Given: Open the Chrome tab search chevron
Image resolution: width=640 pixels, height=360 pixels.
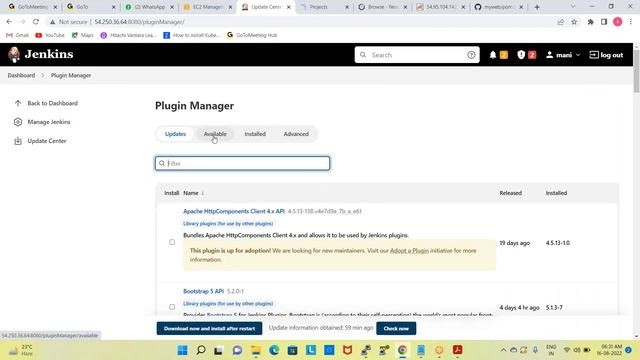Looking at the screenshot, I should (572, 7).
